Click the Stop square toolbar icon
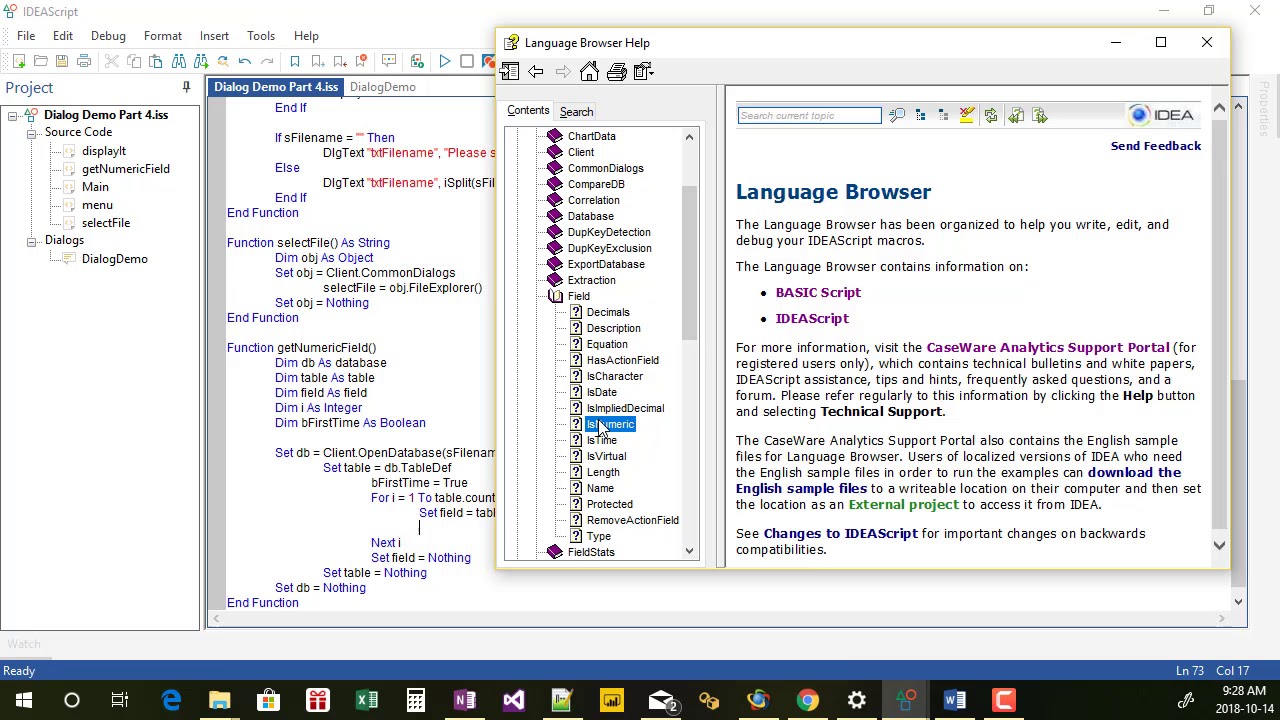This screenshot has width=1280, height=720. 466,62
